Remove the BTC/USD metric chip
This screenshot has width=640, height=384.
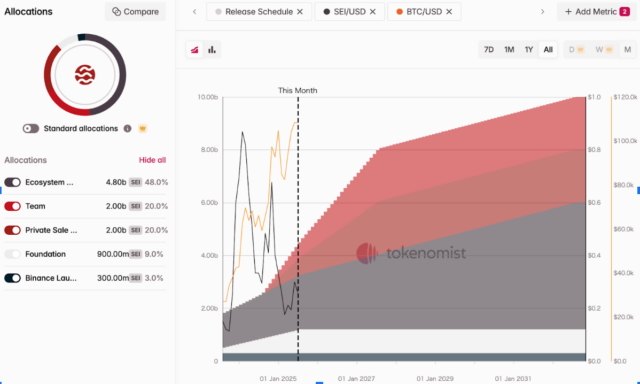(x=449, y=12)
